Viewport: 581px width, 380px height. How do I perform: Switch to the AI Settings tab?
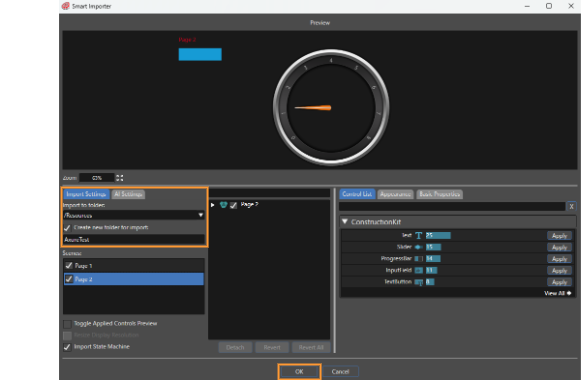[x=128, y=194]
